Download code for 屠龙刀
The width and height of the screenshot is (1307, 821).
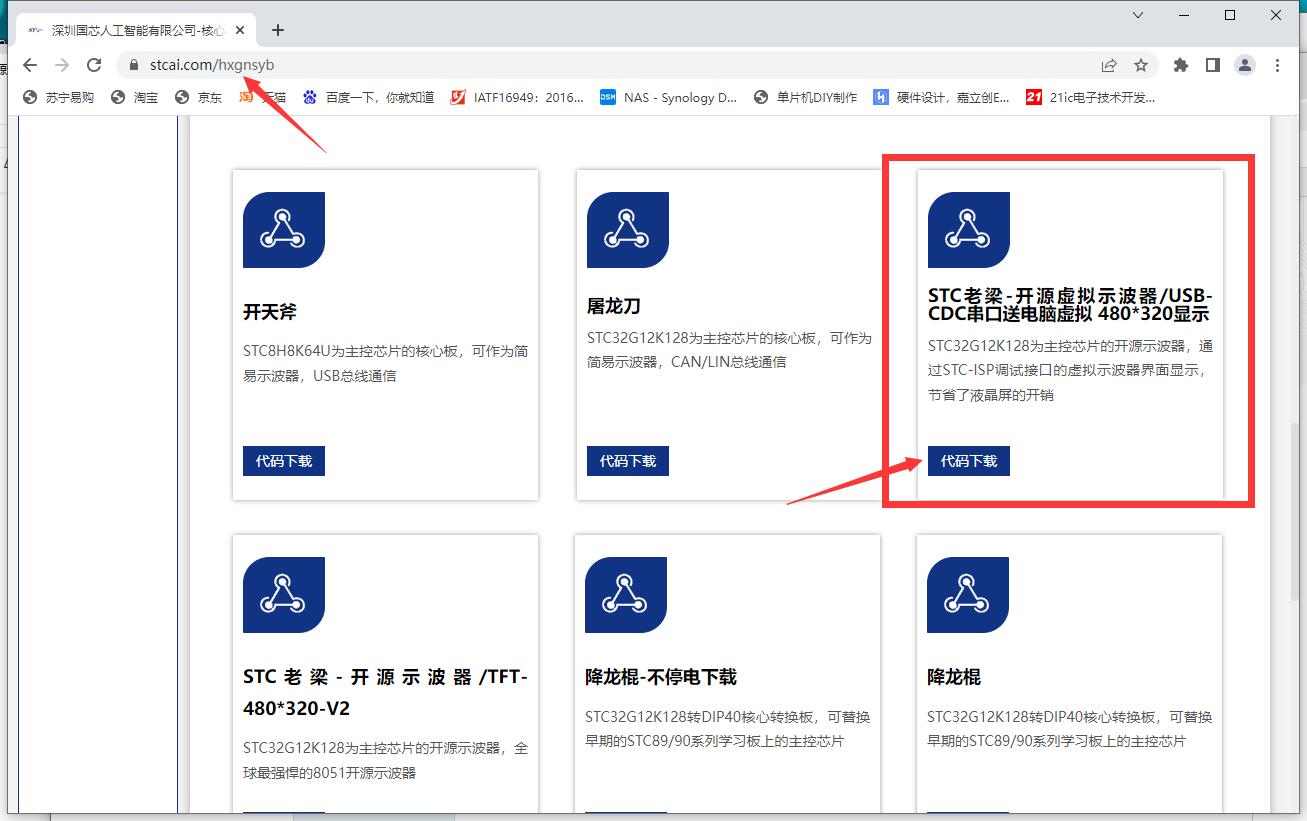(628, 461)
